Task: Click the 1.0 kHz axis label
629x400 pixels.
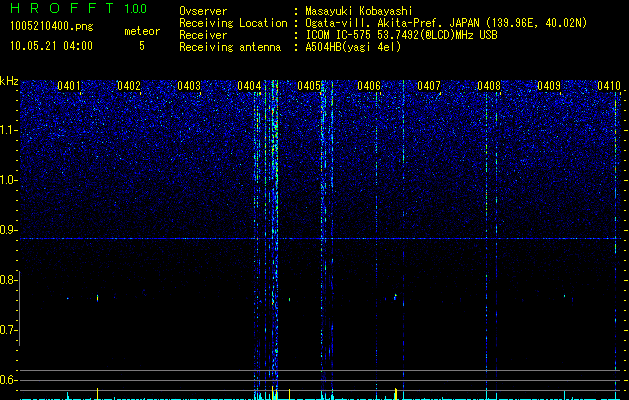Action: tap(8, 180)
